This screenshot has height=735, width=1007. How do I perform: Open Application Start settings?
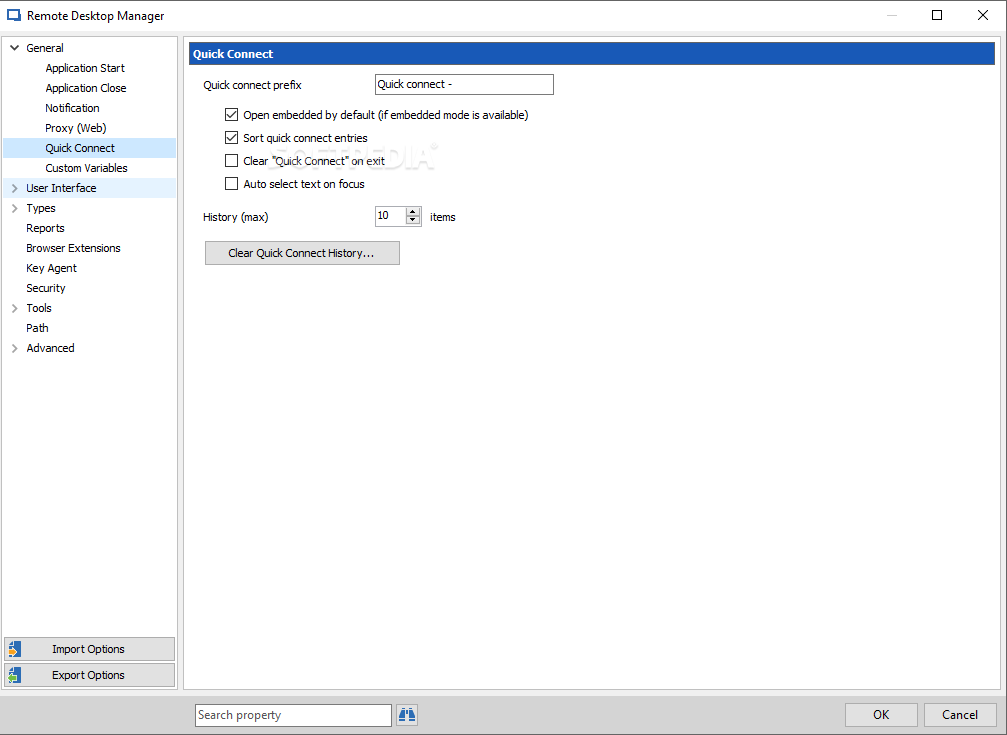(x=85, y=68)
